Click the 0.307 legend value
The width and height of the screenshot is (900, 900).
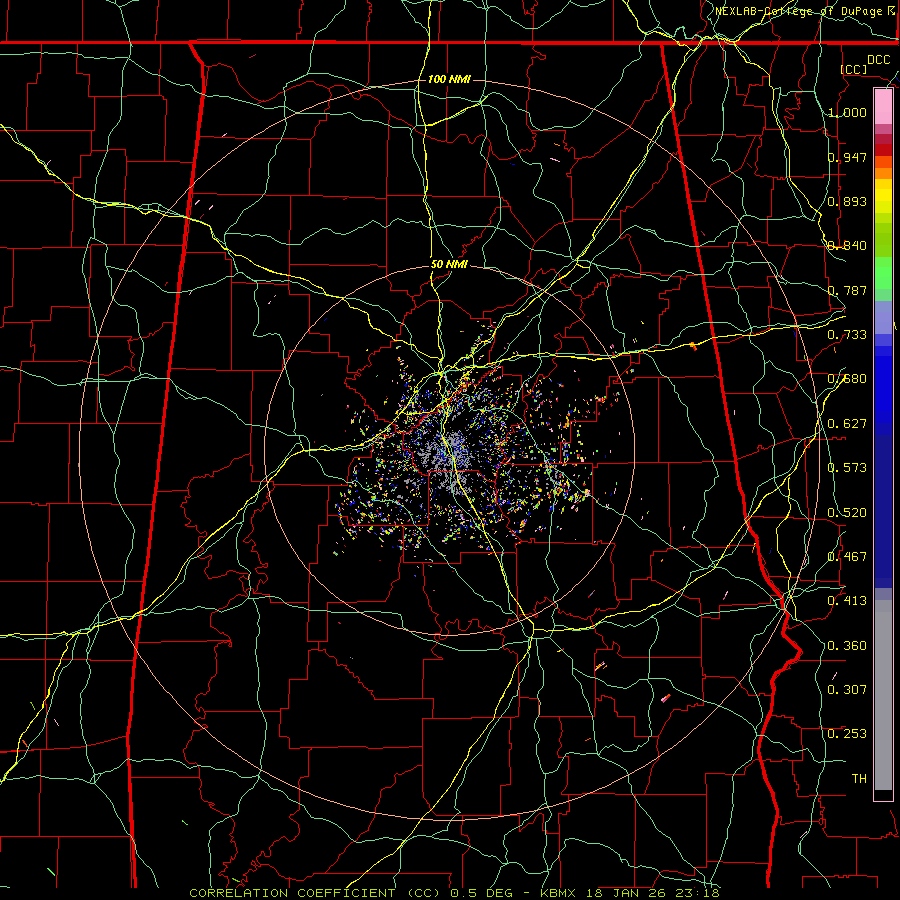pos(847,690)
